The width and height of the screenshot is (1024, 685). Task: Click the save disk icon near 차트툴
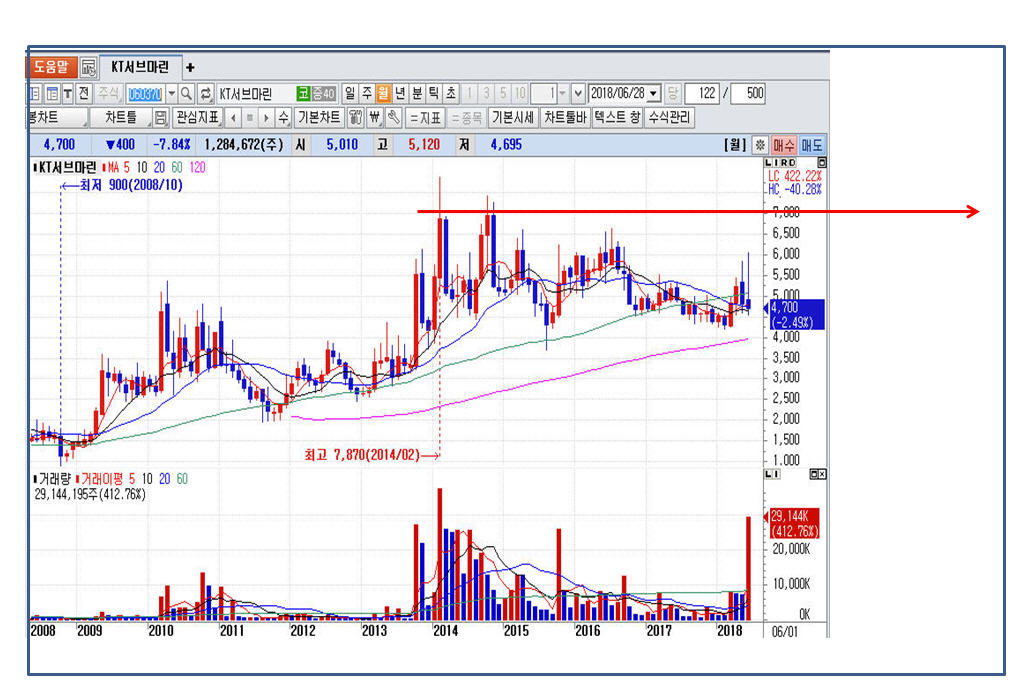click(x=160, y=118)
